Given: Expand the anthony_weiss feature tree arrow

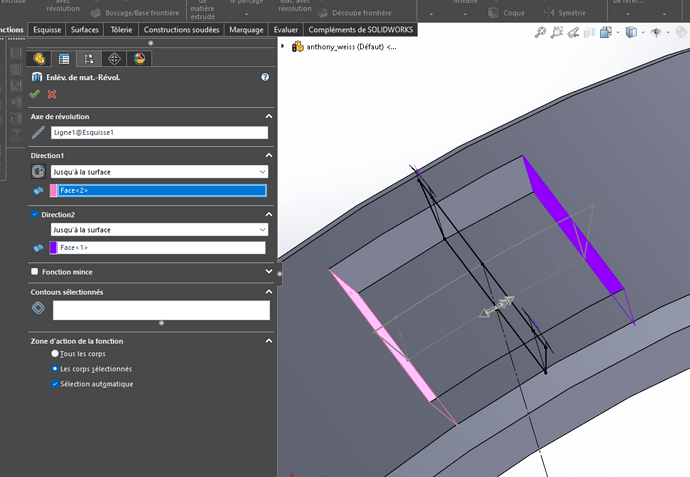Looking at the screenshot, I should (x=283, y=46).
